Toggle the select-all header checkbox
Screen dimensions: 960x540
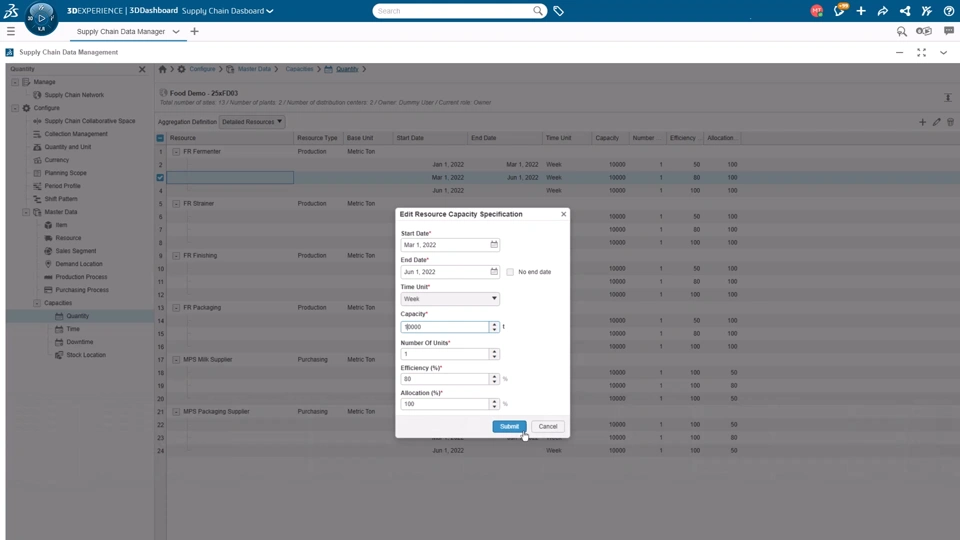pos(160,138)
